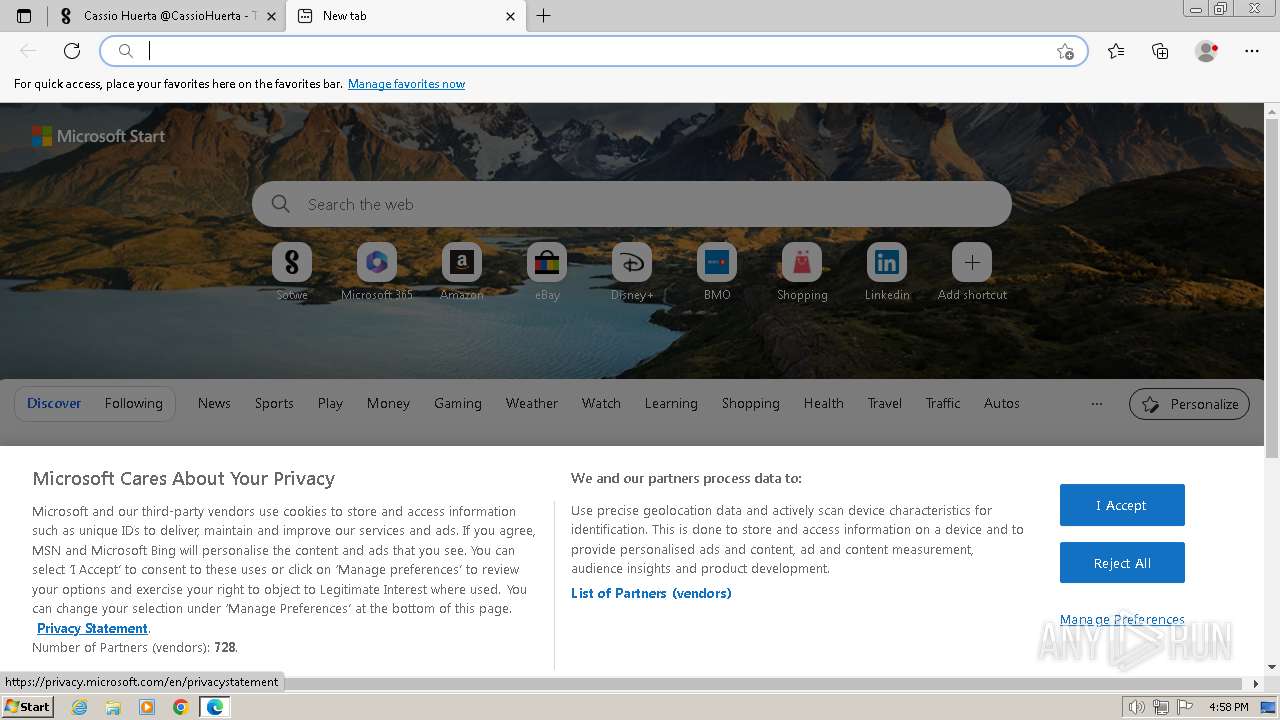Open the Windows Start button
This screenshot has width=1280, height=720.
click(28, 706)
